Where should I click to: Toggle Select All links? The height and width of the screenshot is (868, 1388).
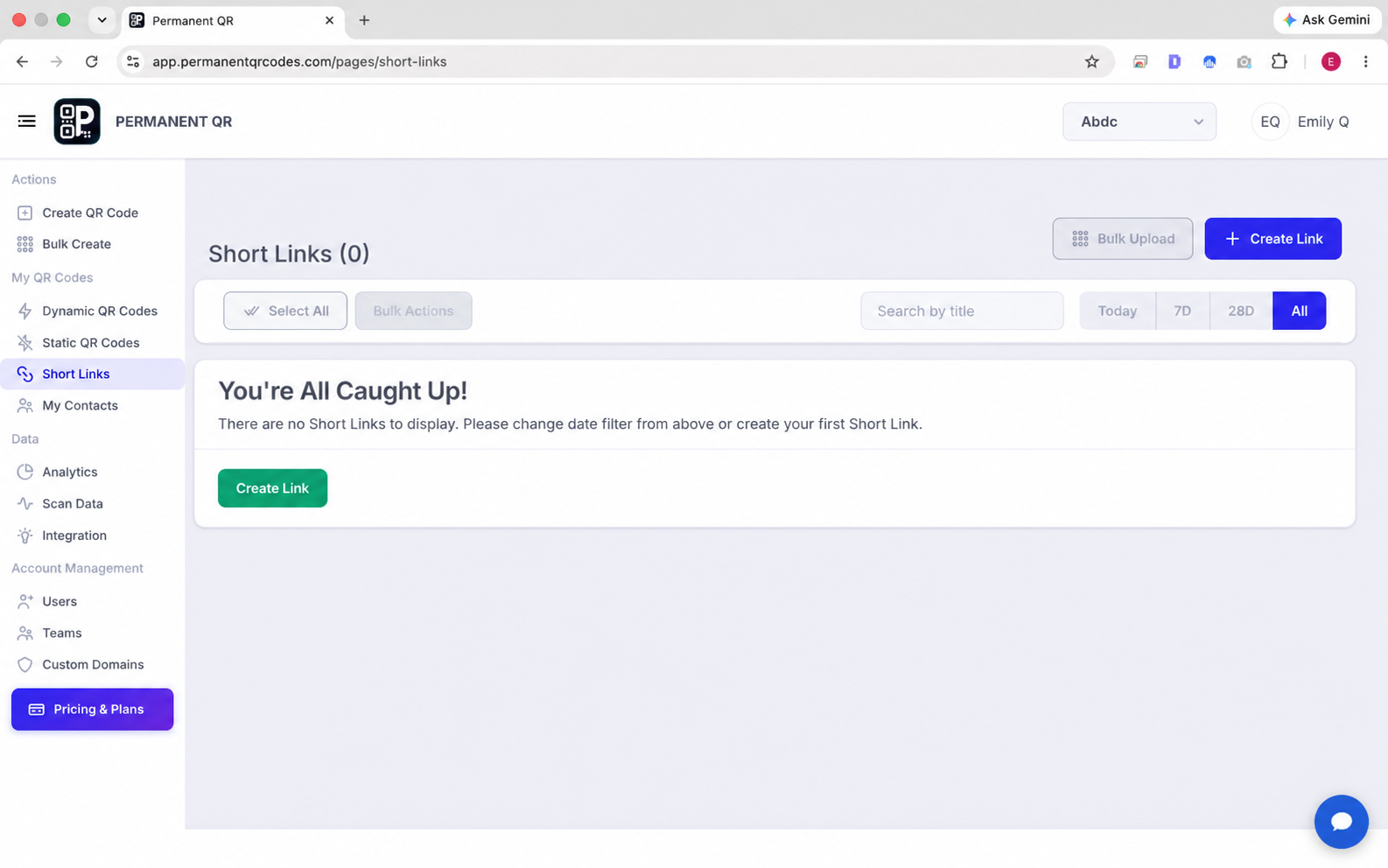285,311
